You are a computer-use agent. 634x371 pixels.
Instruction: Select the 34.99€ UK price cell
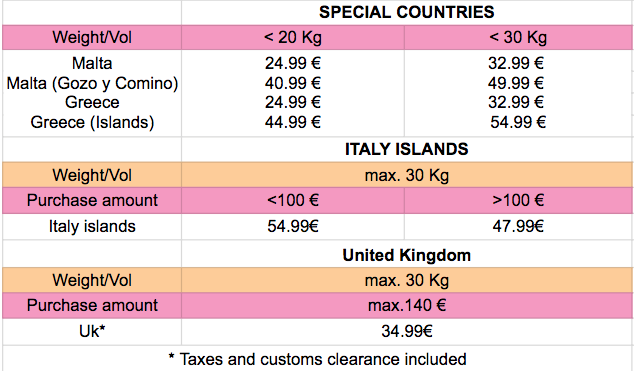click(407, 331)
